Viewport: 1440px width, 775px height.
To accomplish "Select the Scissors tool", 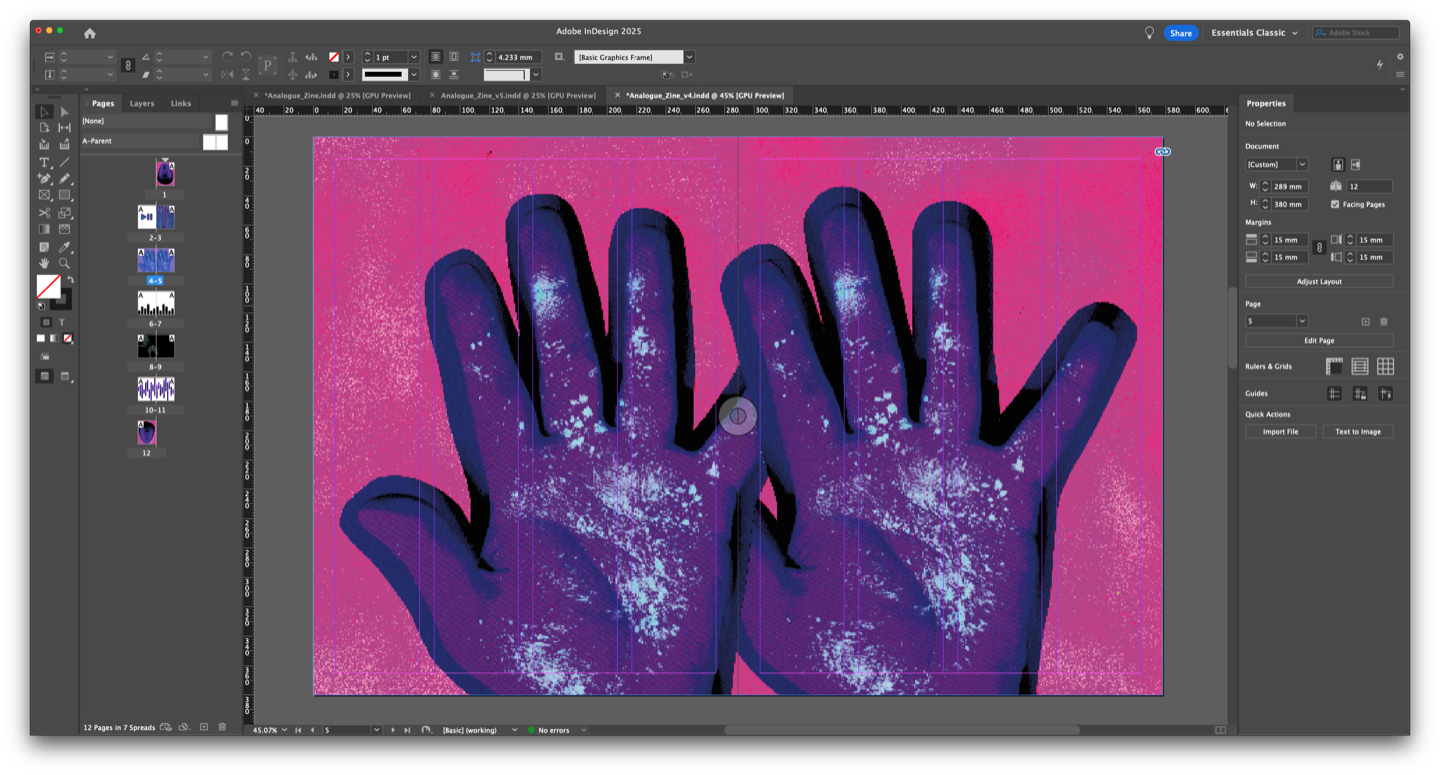I will 44,213.
